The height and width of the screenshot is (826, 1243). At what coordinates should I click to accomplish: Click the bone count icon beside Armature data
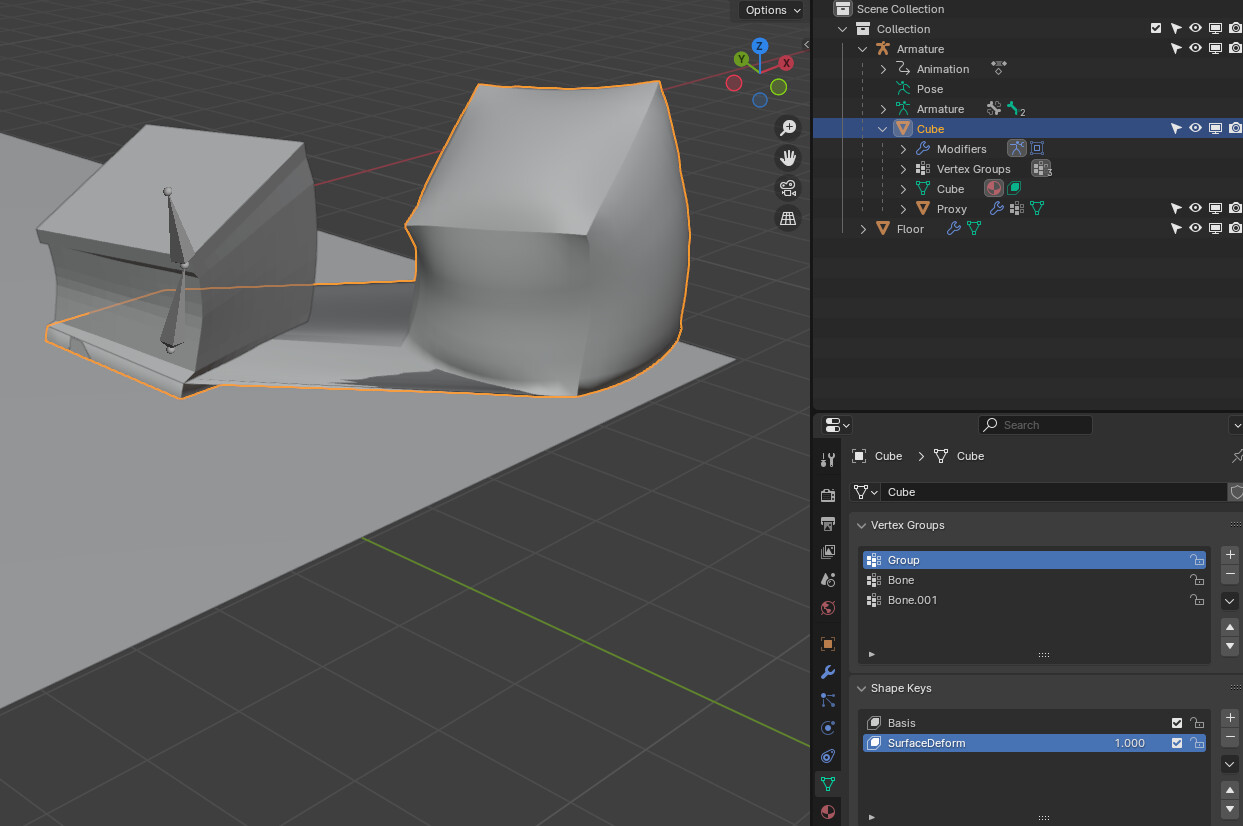1017,109
